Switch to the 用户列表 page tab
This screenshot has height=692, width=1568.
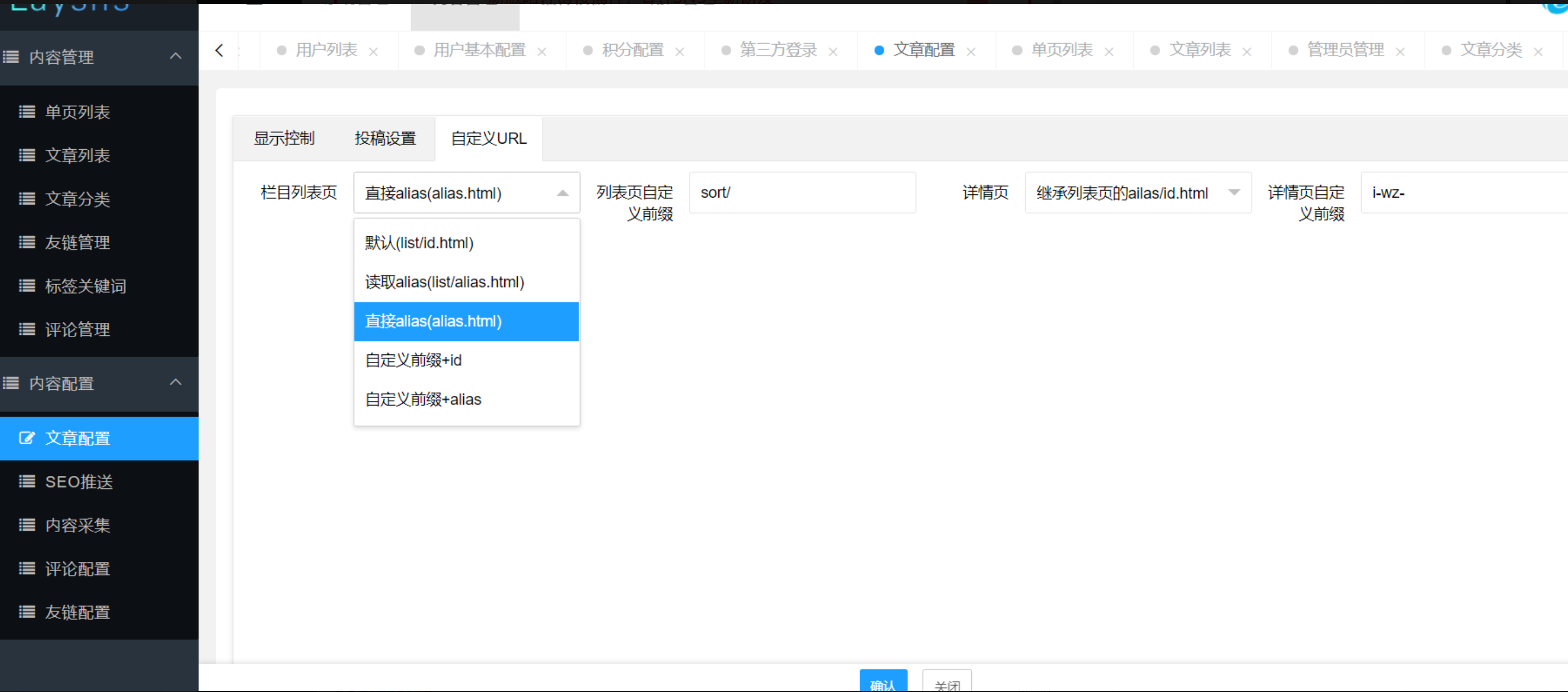click(326, 50)
